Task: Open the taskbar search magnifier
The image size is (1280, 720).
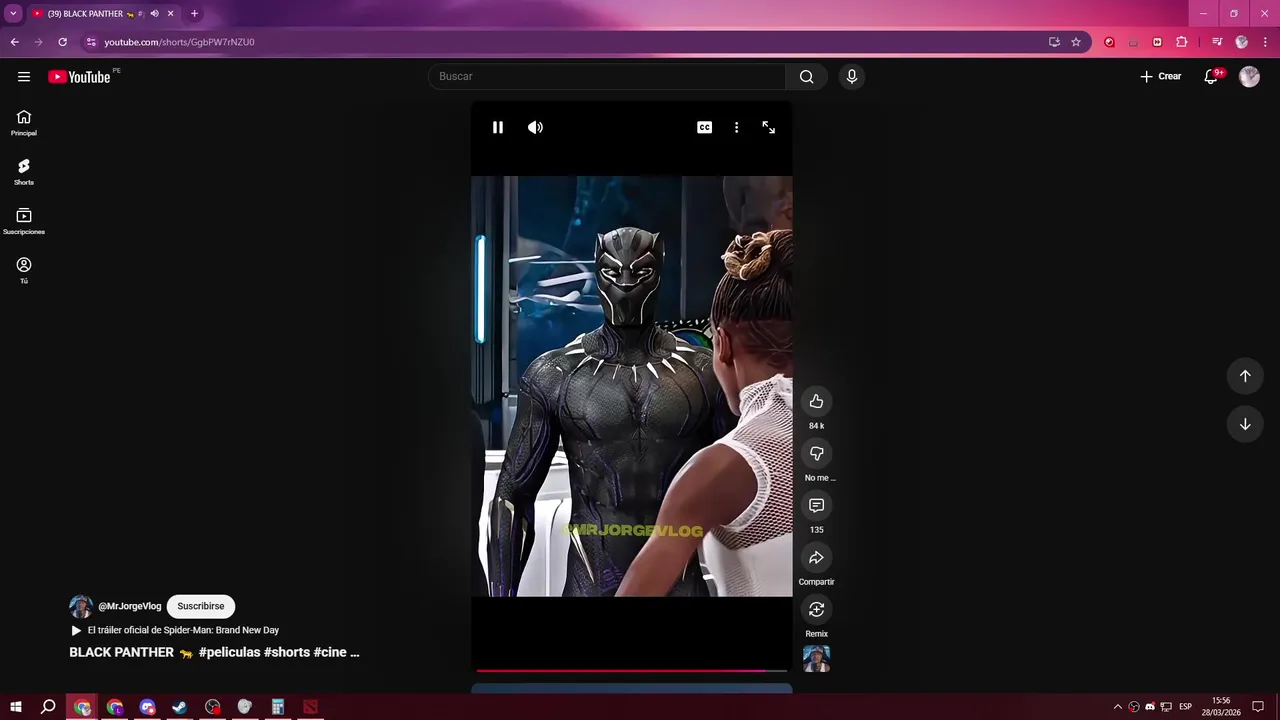Action: pos(48,707)
